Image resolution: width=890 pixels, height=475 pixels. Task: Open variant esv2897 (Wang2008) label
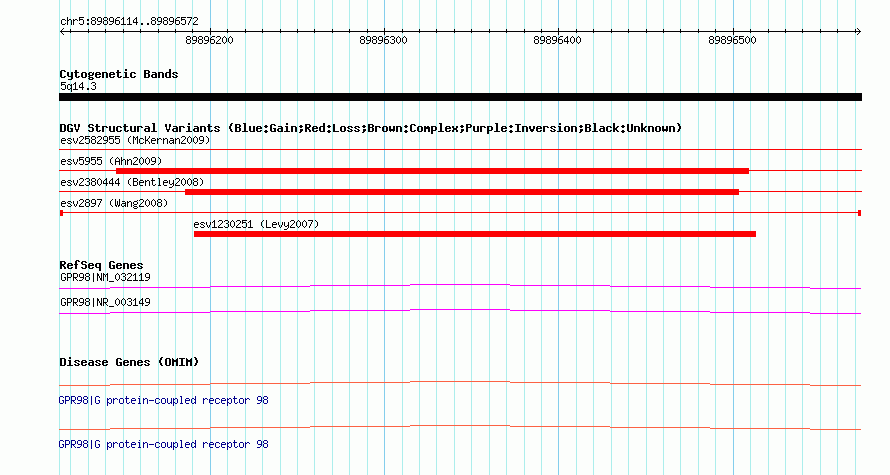[114, 203]
